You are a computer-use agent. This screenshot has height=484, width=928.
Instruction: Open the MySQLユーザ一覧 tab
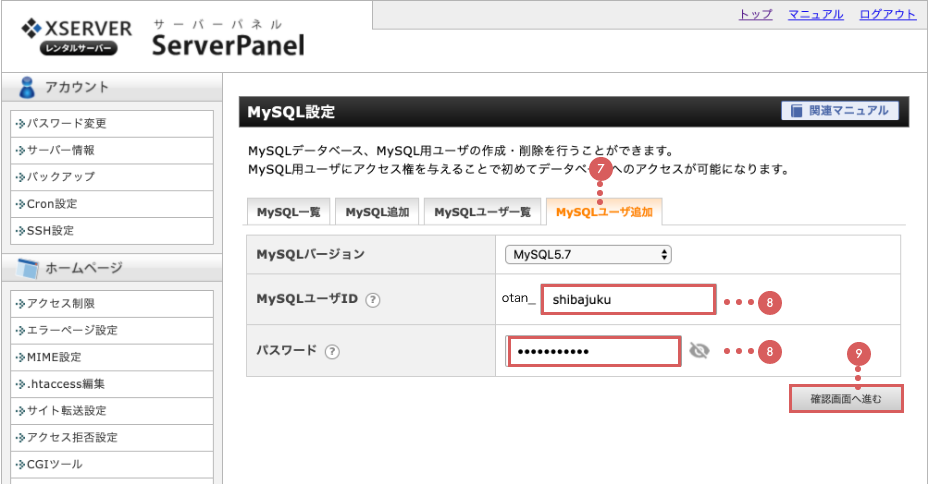(482, 212)
